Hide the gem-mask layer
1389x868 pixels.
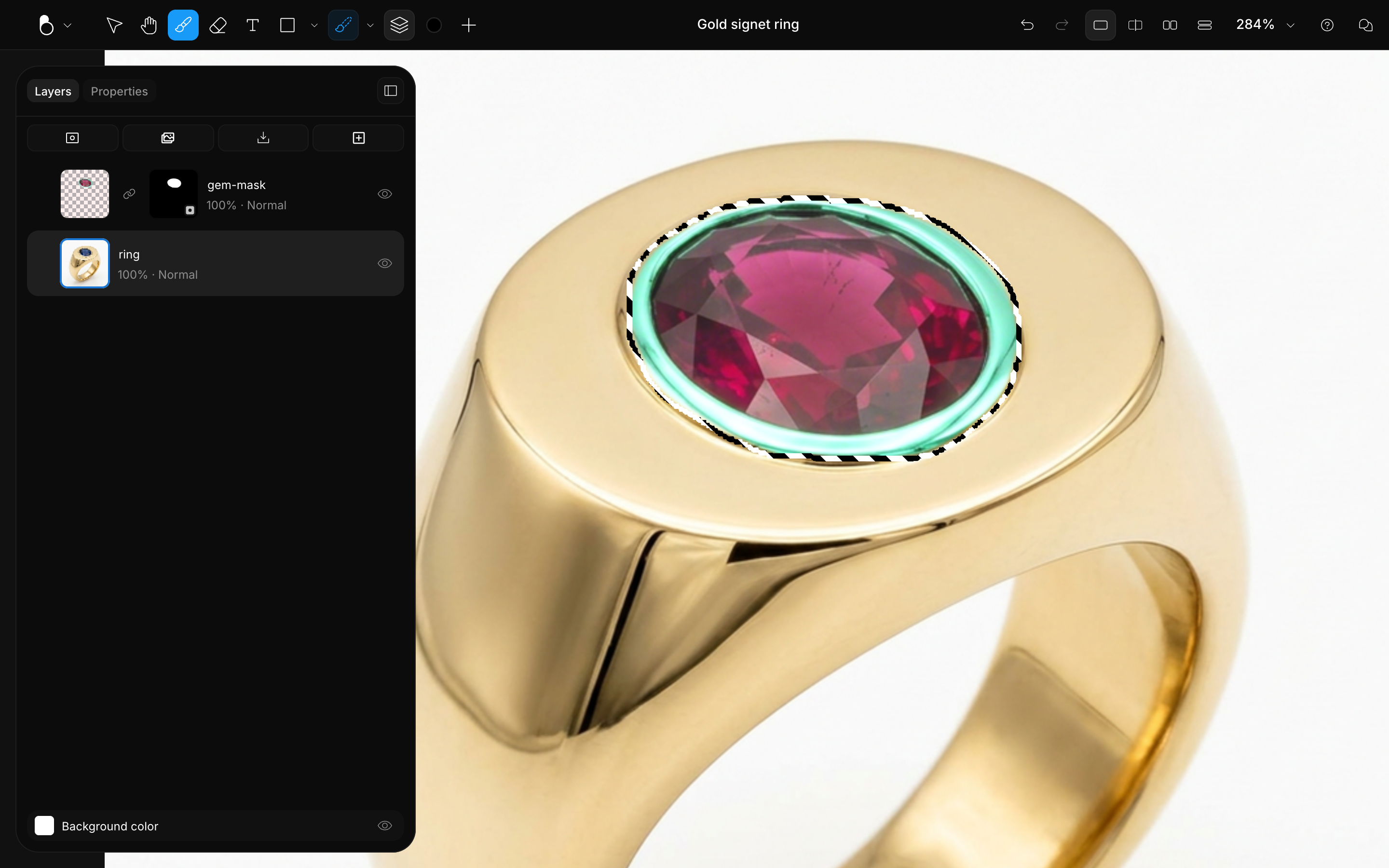(x=384, y=194)
